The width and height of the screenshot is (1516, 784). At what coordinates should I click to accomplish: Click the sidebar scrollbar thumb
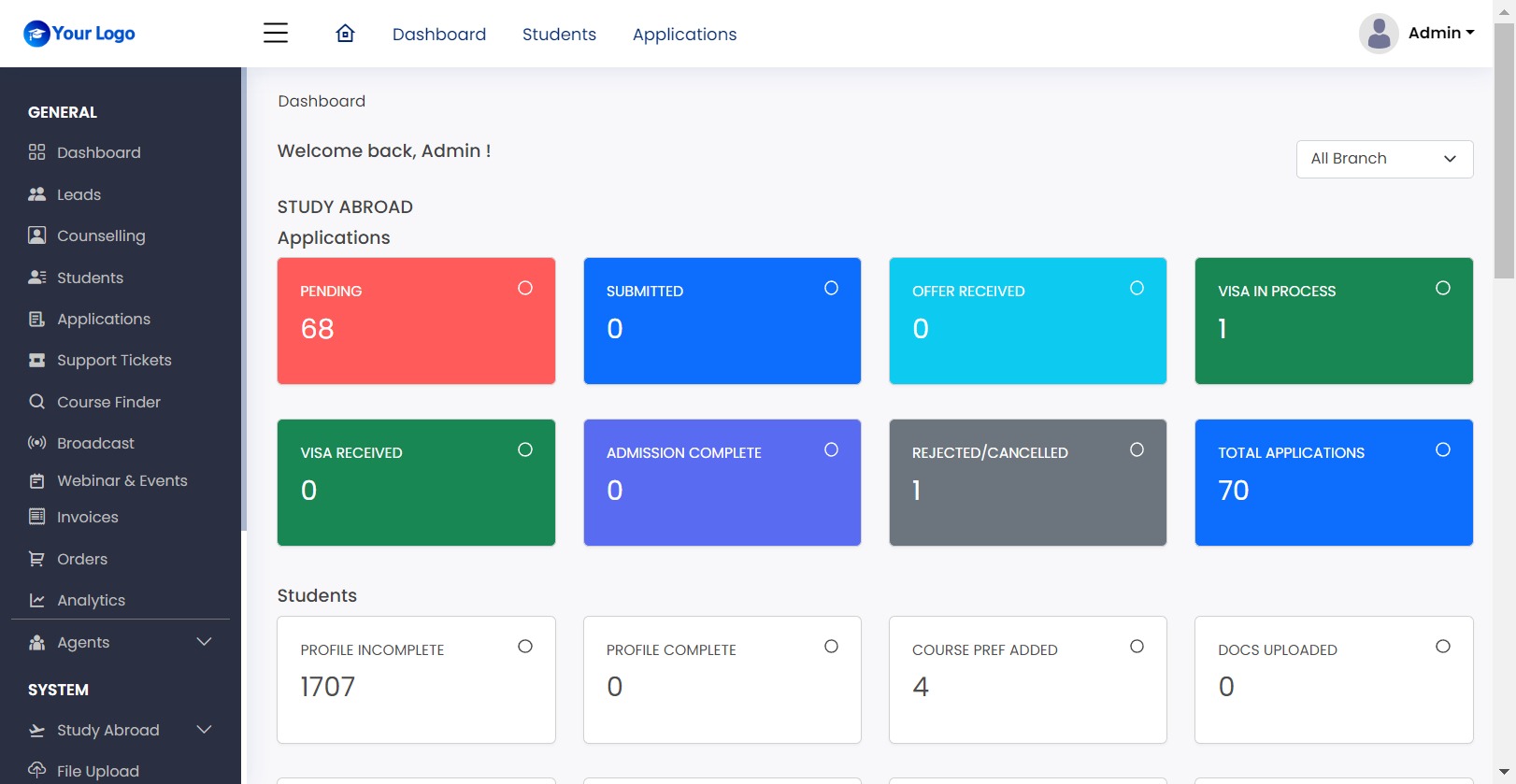coord(244,299)
